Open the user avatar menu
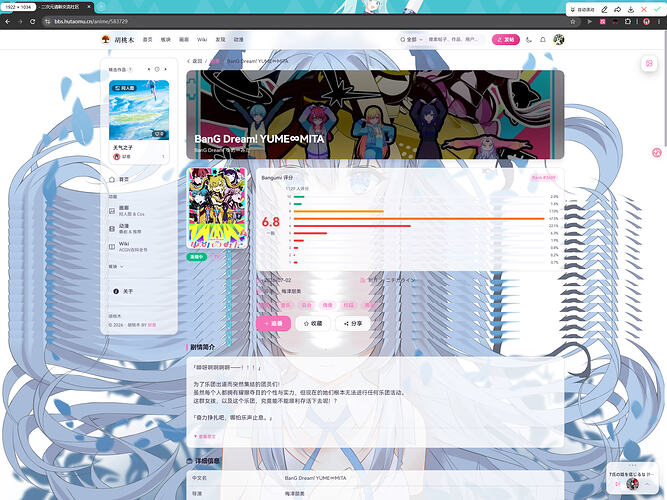Screen dimensions: 667x500 click(x=559, y=40)
